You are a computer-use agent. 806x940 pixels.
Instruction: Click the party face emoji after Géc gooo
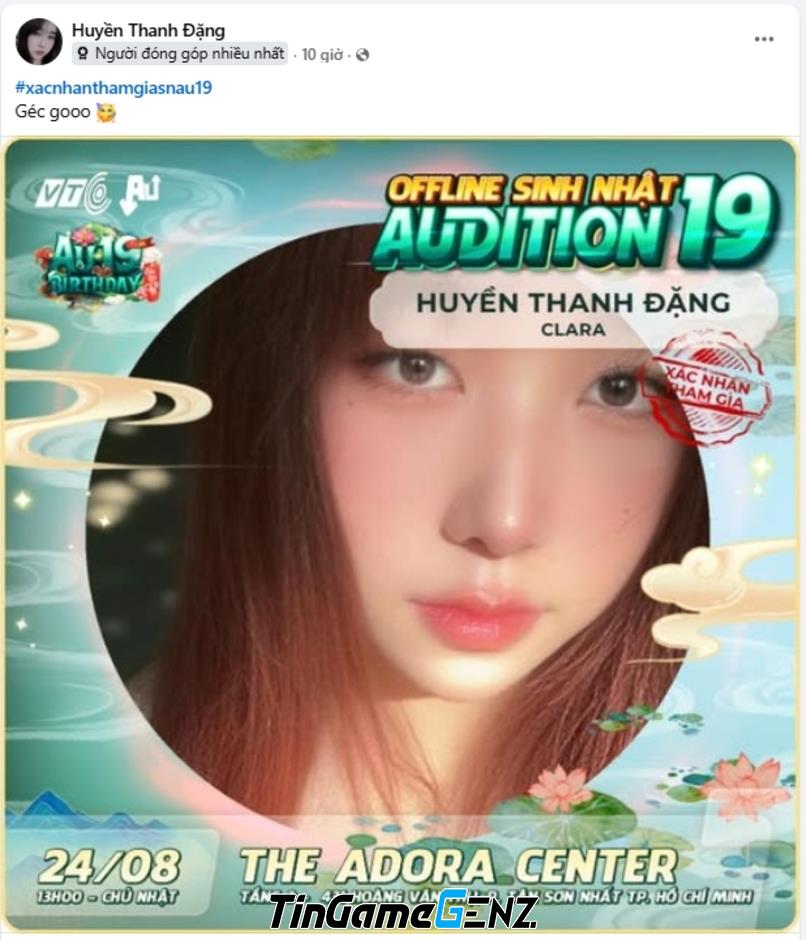point(107,112)
